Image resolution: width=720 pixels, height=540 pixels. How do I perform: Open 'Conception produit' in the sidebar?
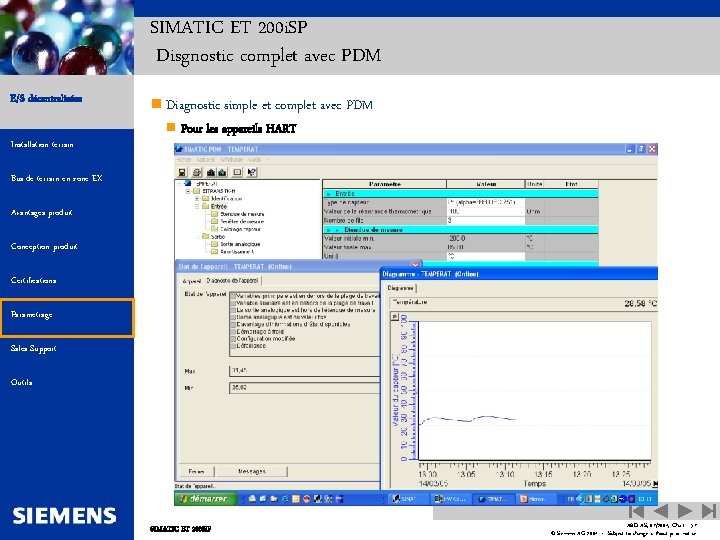44,247
